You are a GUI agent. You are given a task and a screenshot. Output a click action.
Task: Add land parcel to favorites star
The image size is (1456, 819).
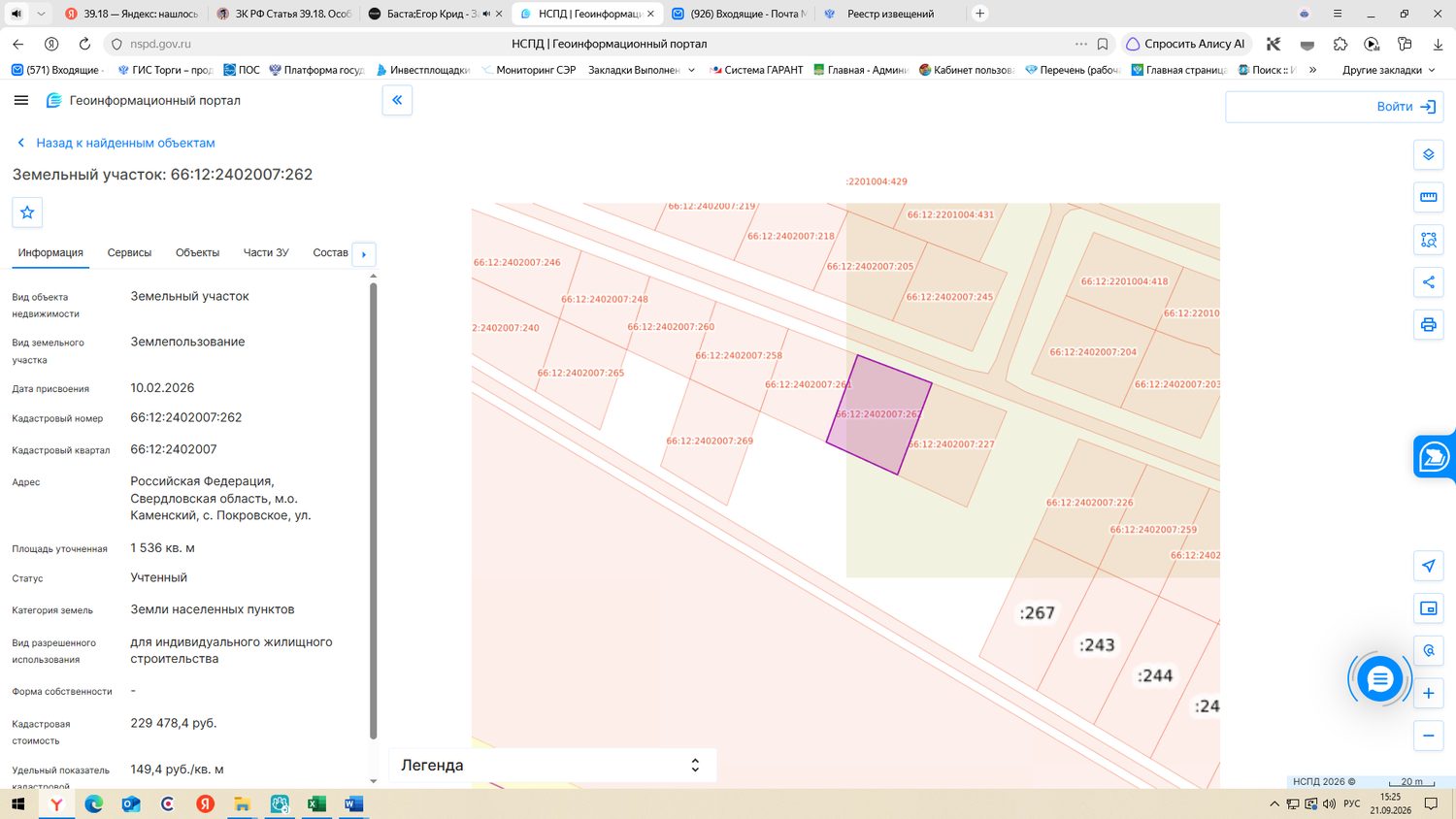pos(27,213)
